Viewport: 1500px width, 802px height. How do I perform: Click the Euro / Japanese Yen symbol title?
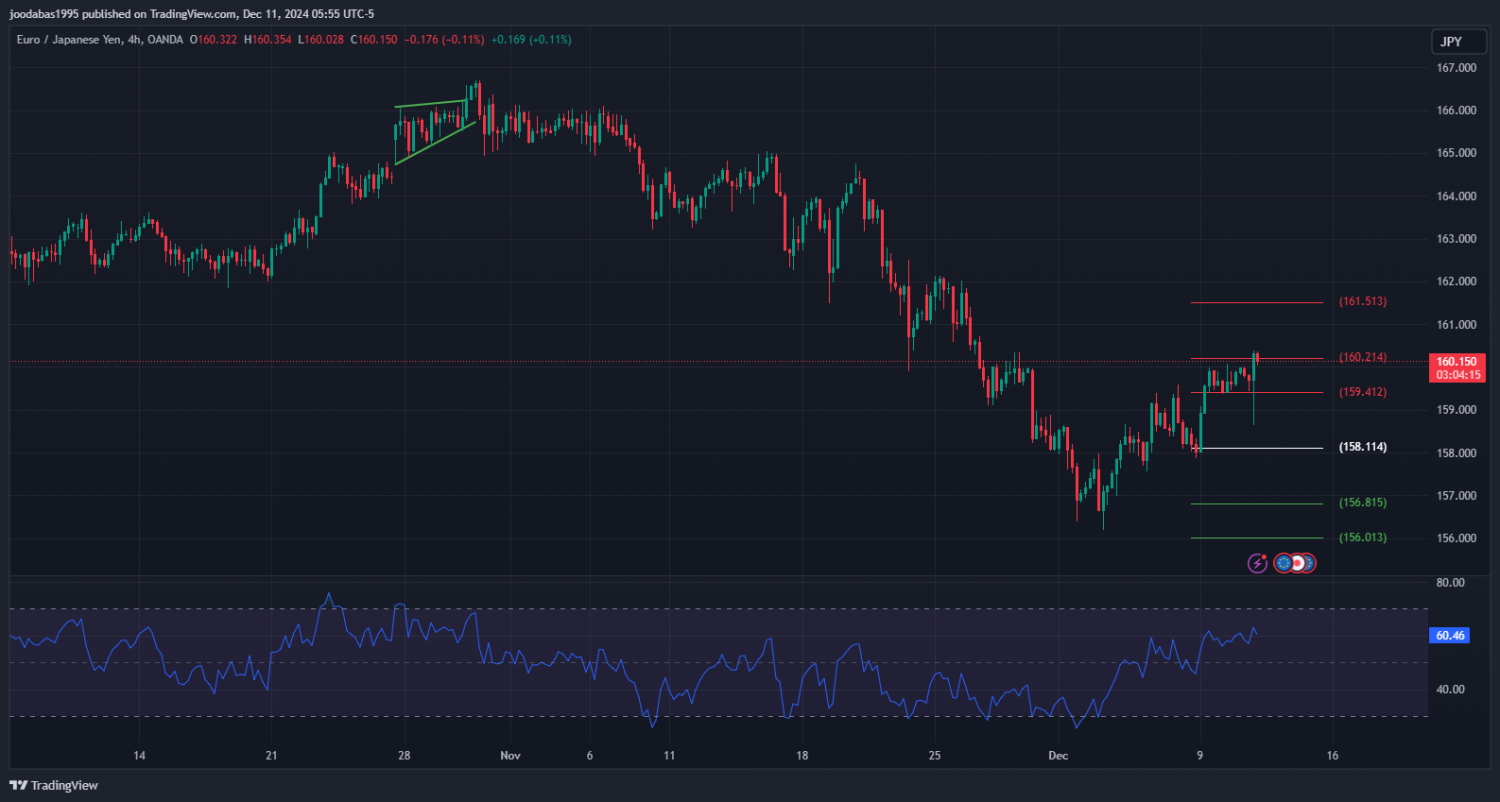[68, 39]
